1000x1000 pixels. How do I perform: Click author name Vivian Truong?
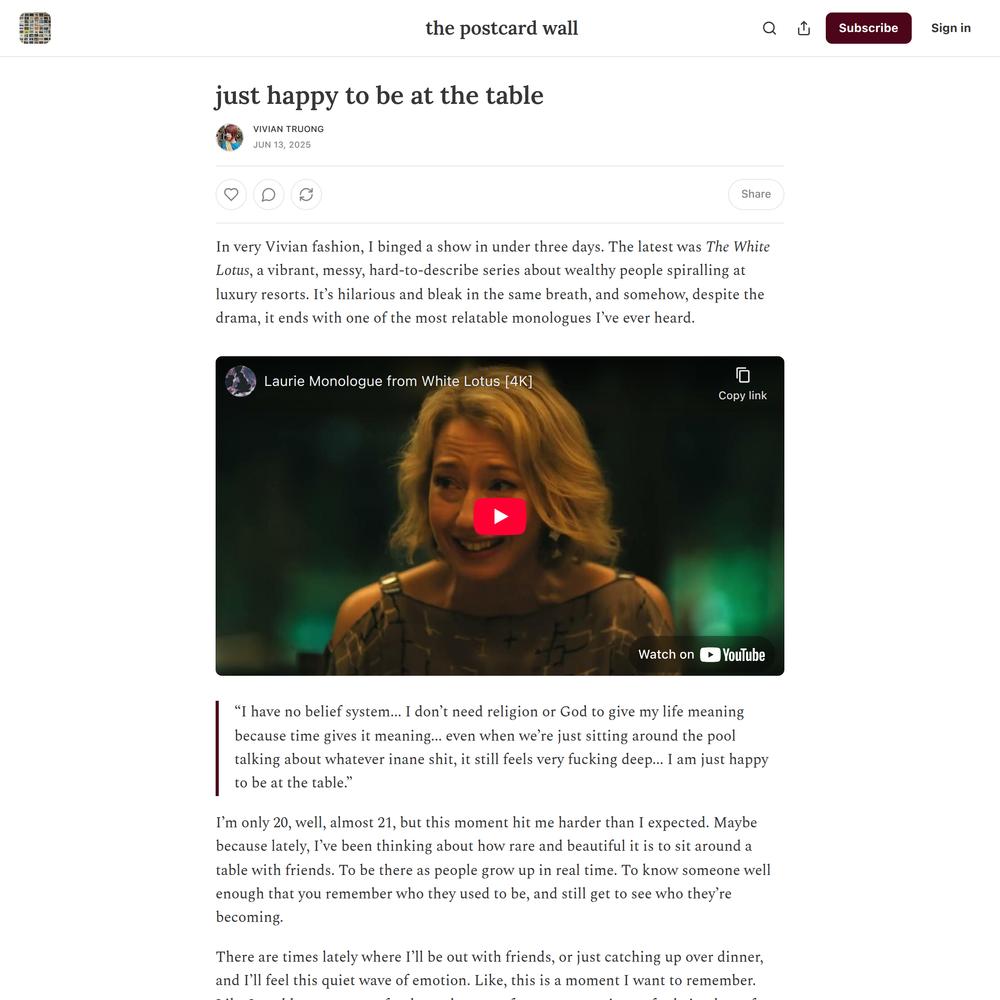288,129
